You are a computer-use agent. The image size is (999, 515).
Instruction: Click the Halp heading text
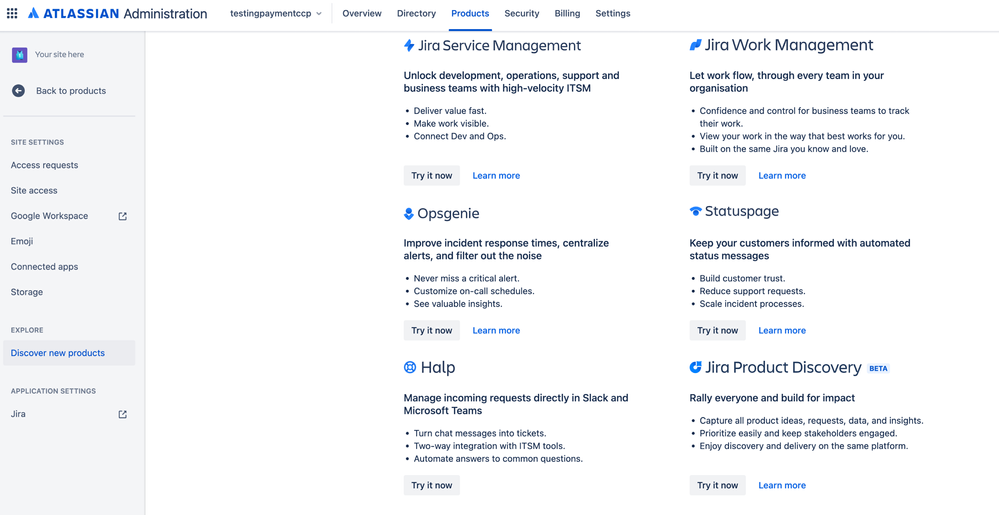tap(438, 368)
